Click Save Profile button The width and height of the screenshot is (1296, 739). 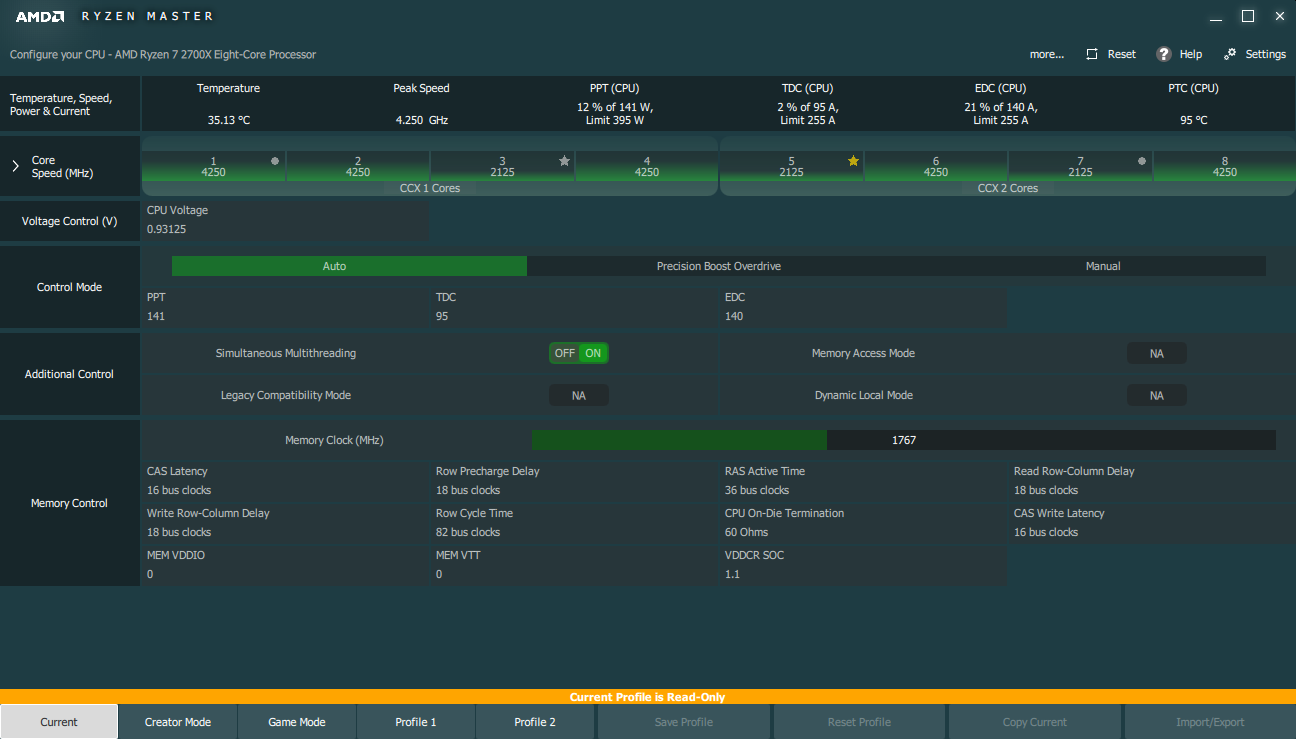(684, 722)
